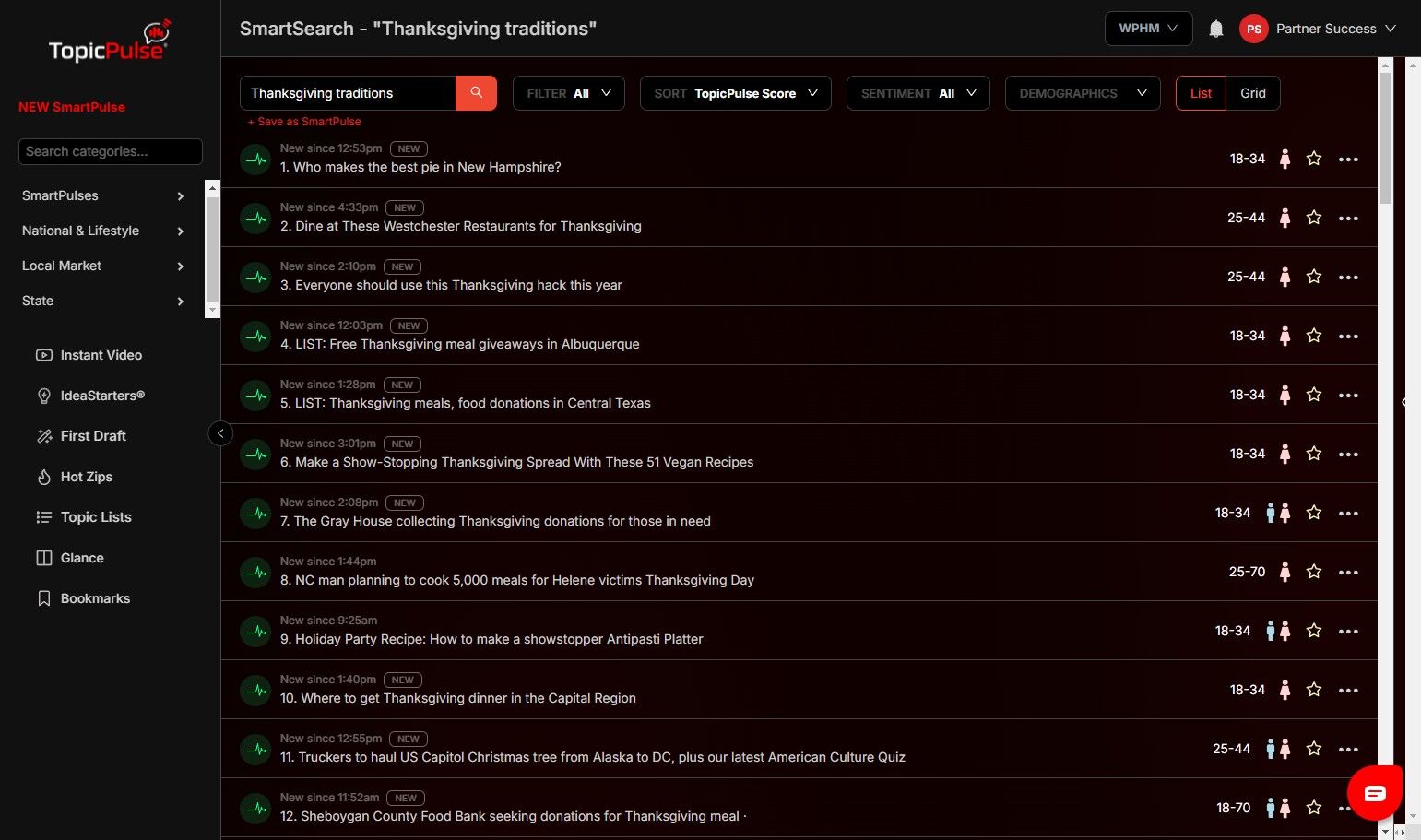The height and width of the screenshot is (840, 1421).
Task: Expand National & Lifestyle category
Action: (x=103, y=231)
